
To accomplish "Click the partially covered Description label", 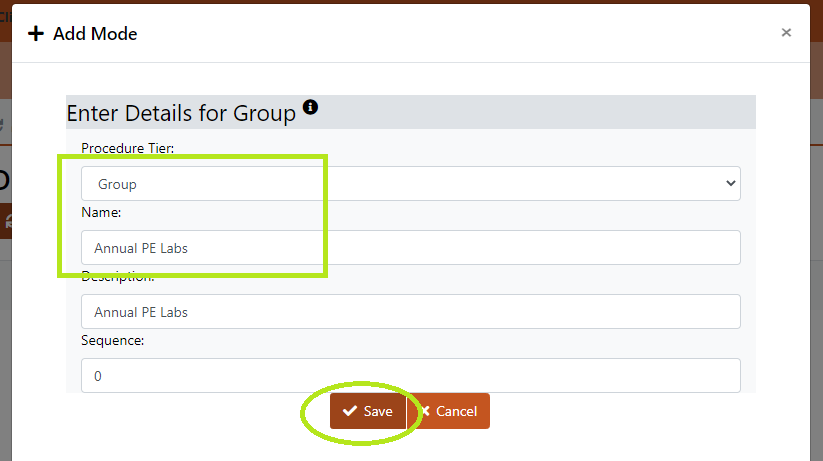I will tap(118, 277).
